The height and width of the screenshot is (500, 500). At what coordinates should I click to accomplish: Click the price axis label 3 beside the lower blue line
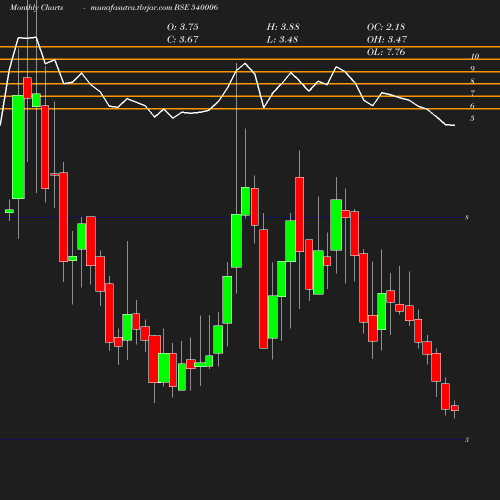click(x=467, y=440)
